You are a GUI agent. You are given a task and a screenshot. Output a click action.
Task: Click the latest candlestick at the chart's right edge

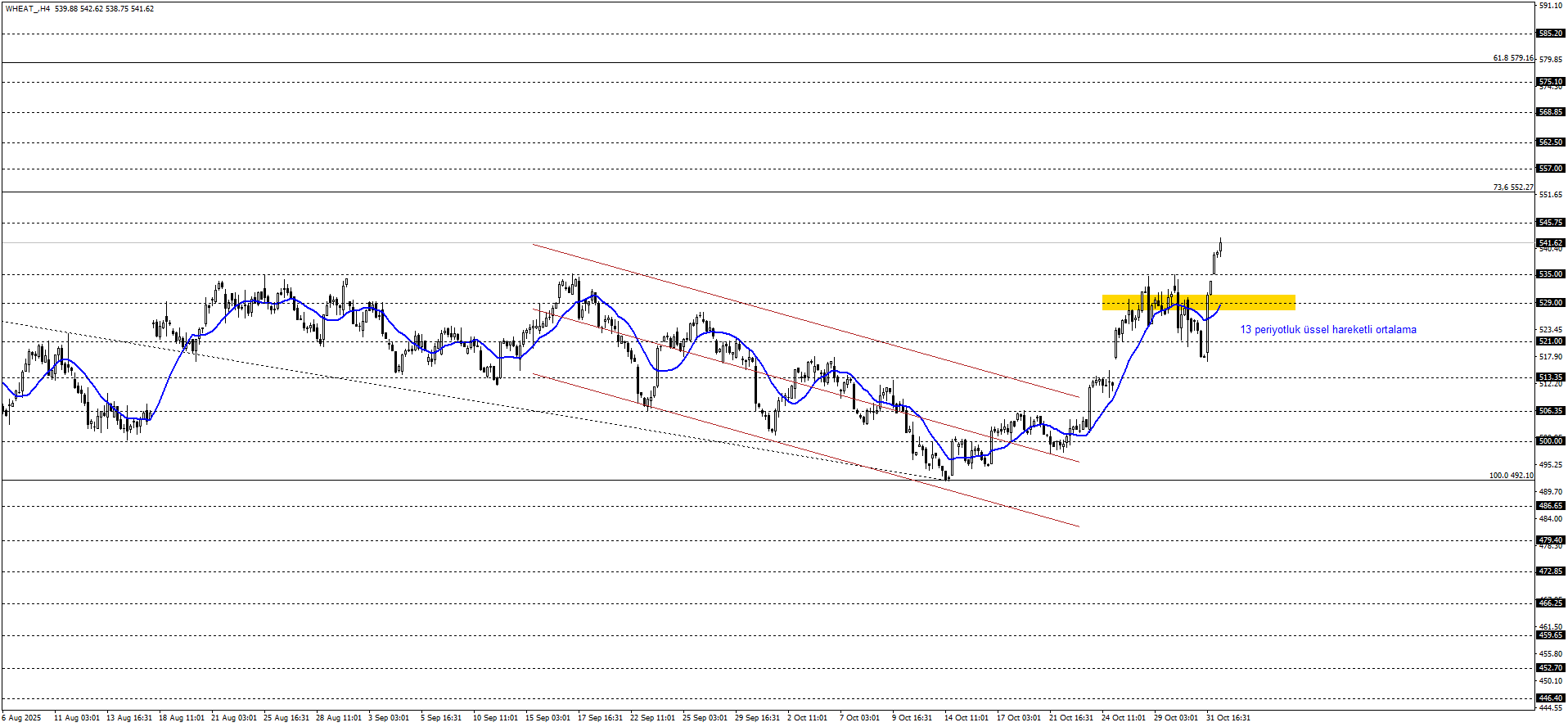(1220, 246)
